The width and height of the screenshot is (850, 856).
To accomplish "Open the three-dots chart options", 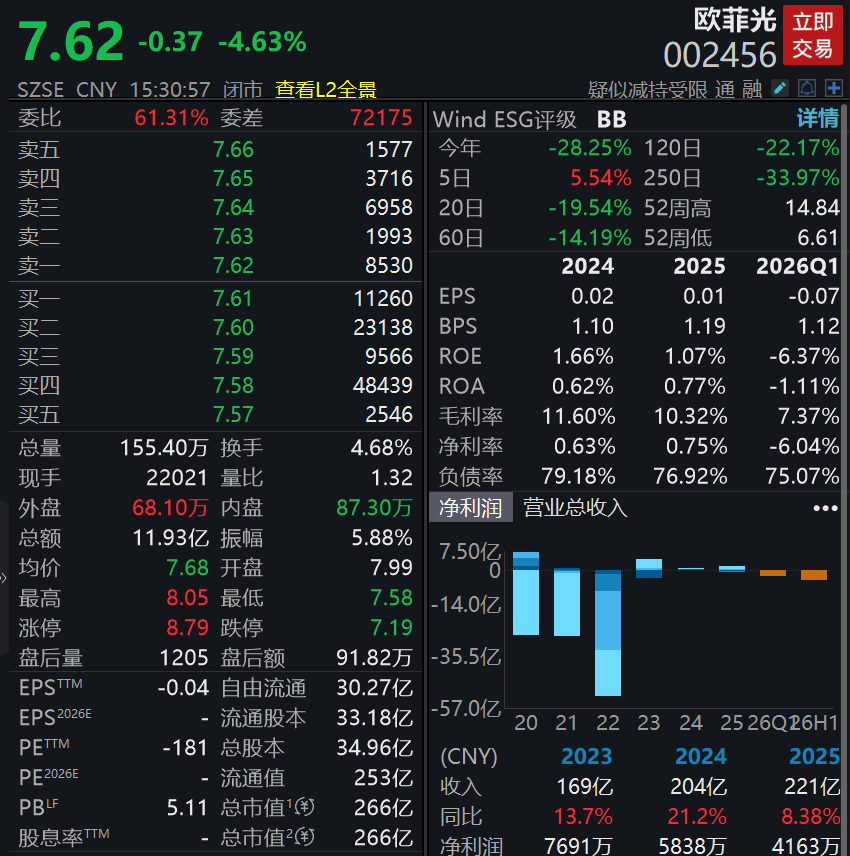I will (825, 508).
